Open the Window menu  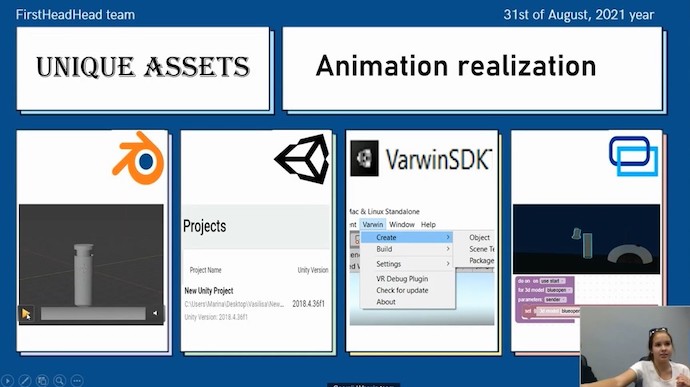point(402,225)
